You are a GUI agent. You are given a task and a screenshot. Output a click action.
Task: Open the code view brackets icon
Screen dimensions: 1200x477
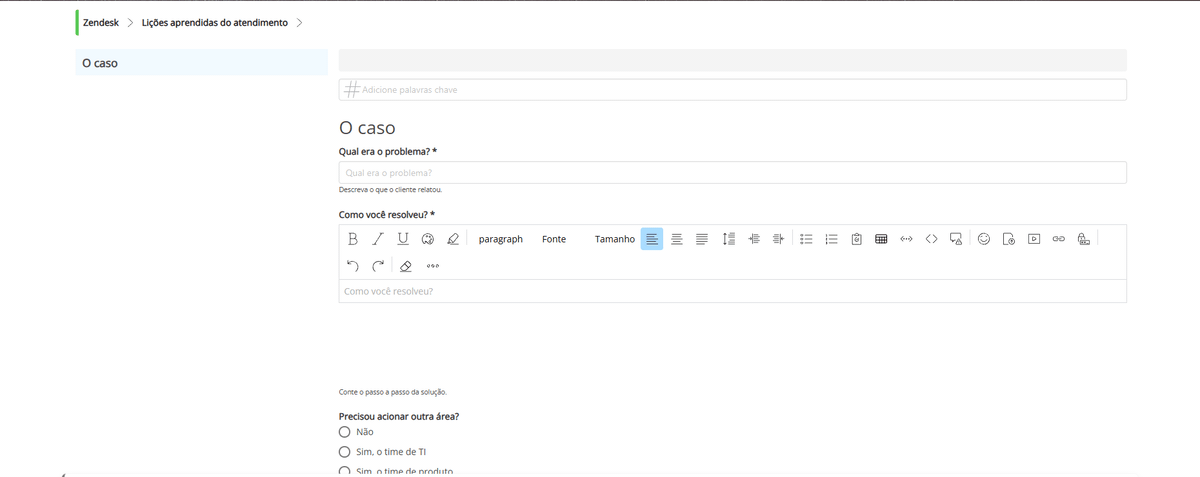(931, 239)
